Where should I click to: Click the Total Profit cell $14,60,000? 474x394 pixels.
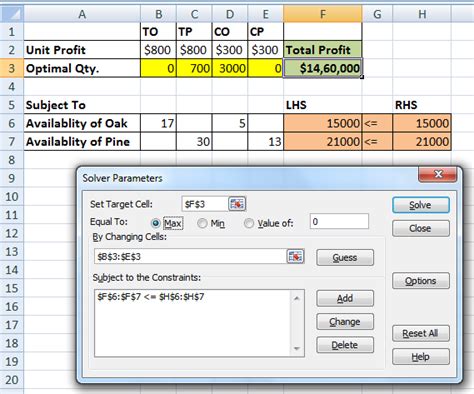(x=323, y=68)
